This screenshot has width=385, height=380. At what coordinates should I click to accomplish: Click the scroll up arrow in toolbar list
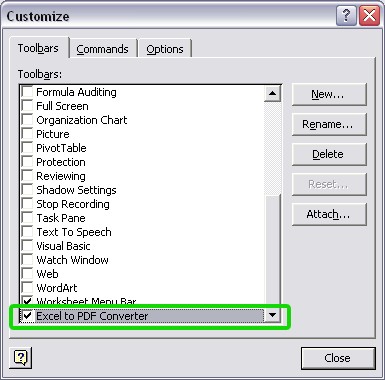(272, 93)
